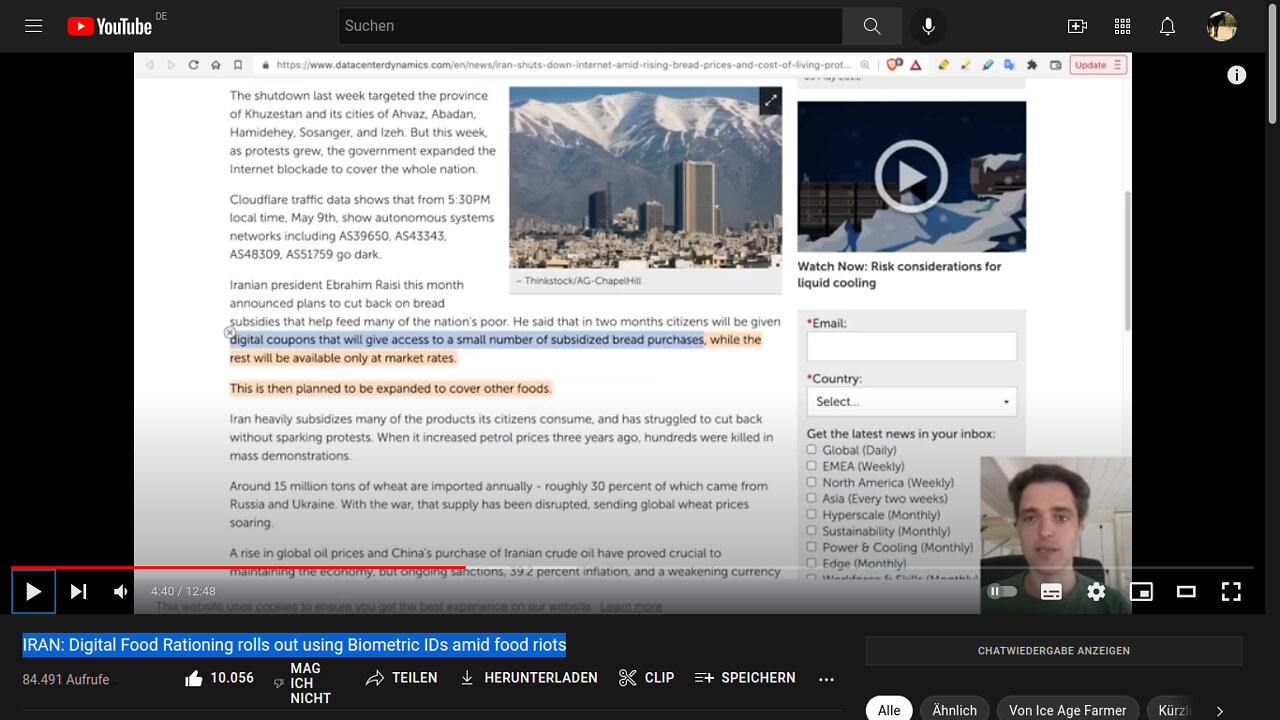Skip to next video

tap(78, 591)
